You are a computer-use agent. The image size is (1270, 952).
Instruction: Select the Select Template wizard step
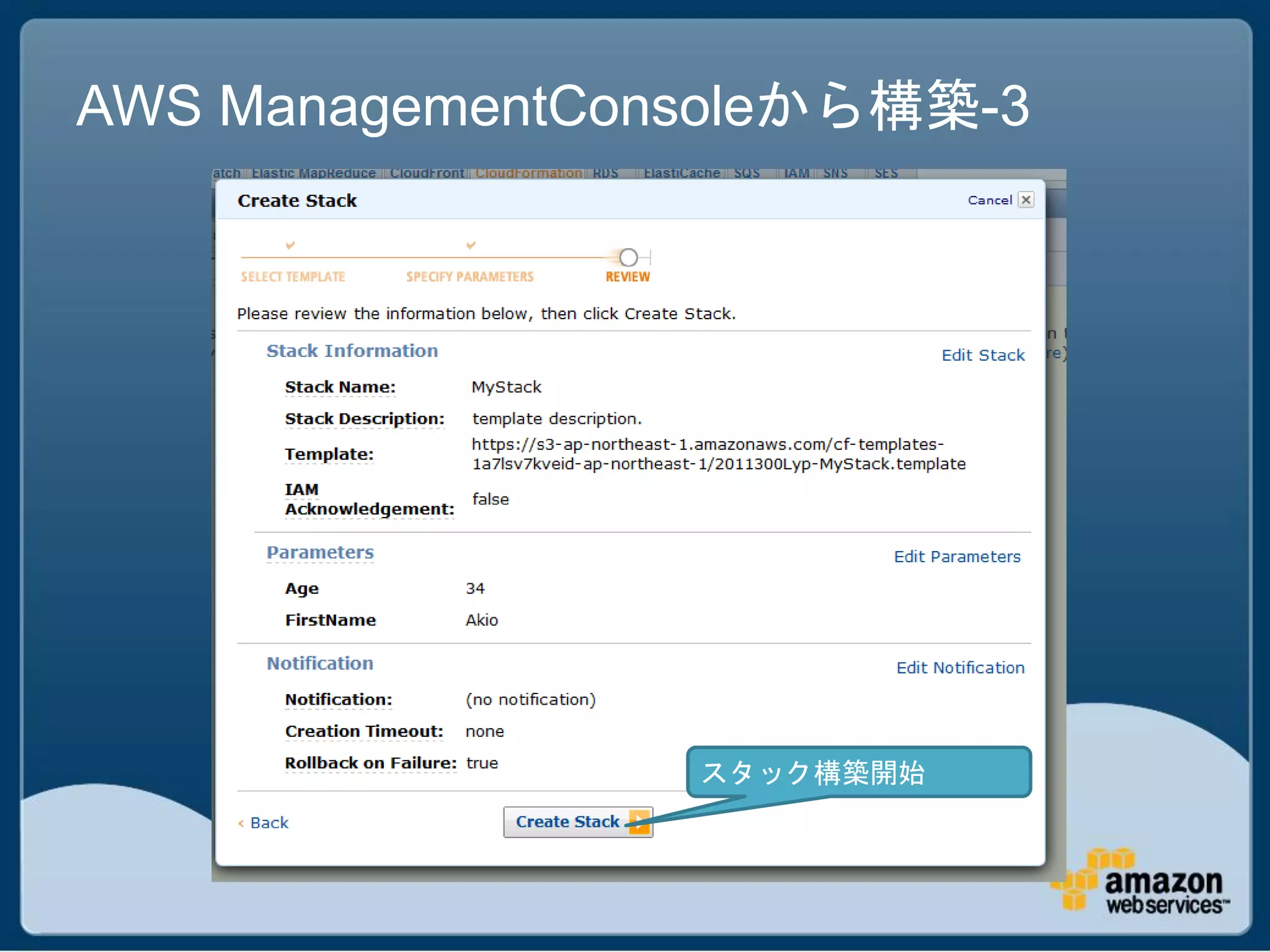coord(293,276)
